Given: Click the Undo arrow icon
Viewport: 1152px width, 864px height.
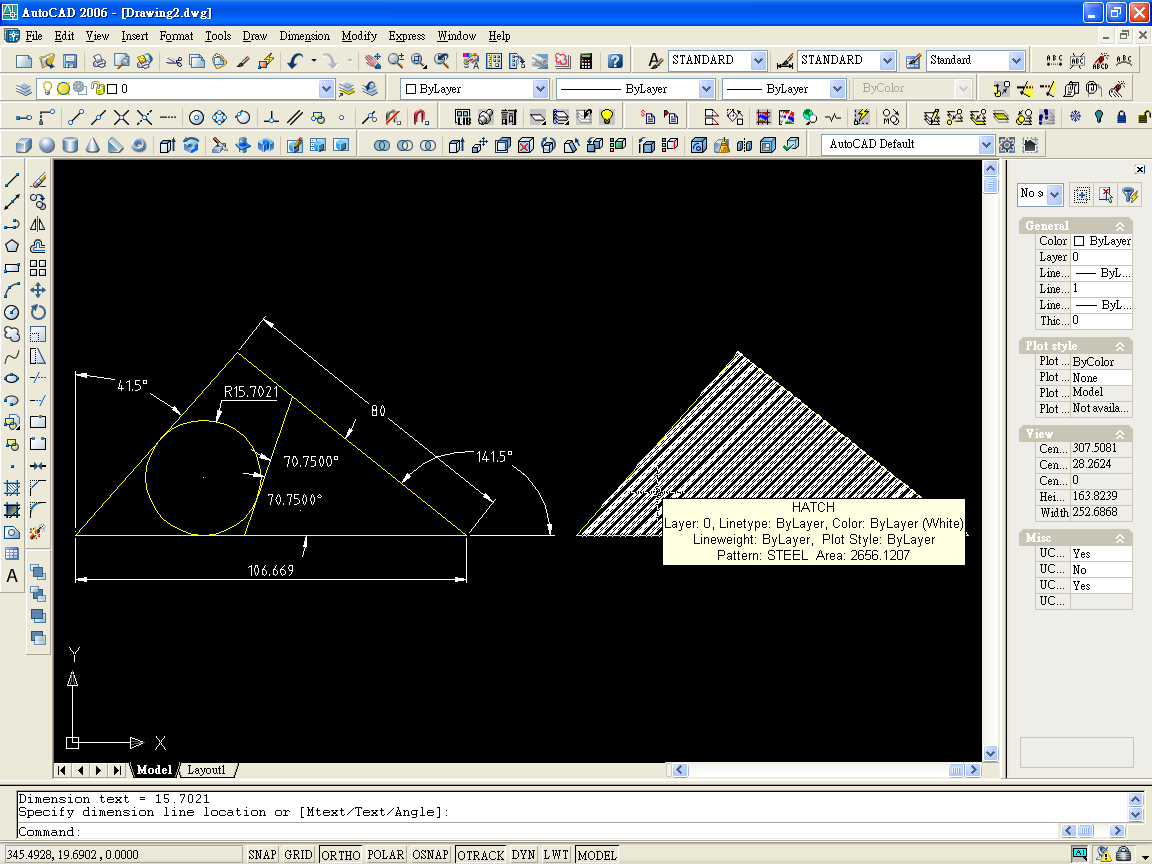Looking at the screenshot, I should (295, 61).
